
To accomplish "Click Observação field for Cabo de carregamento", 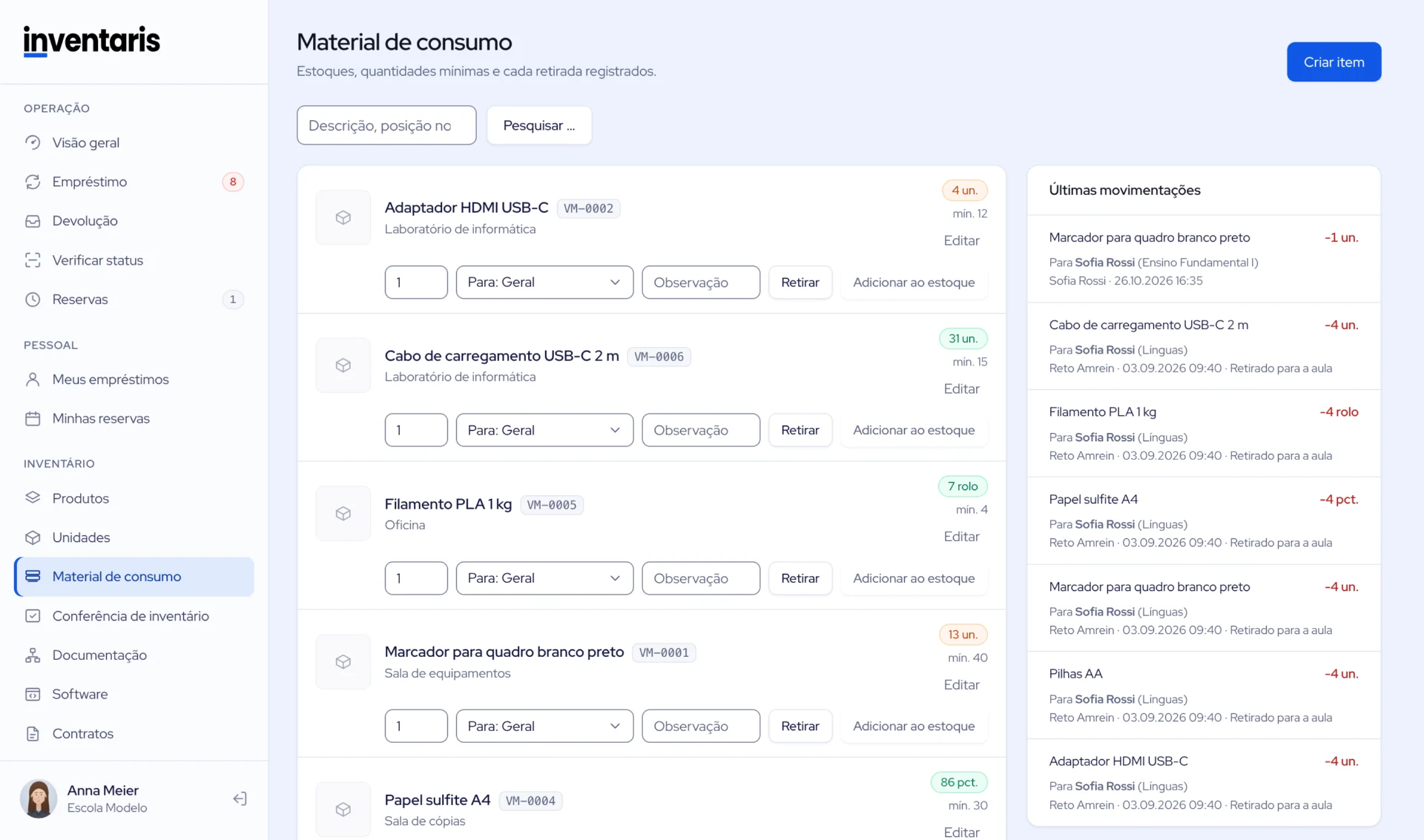I will coord(701,430).
